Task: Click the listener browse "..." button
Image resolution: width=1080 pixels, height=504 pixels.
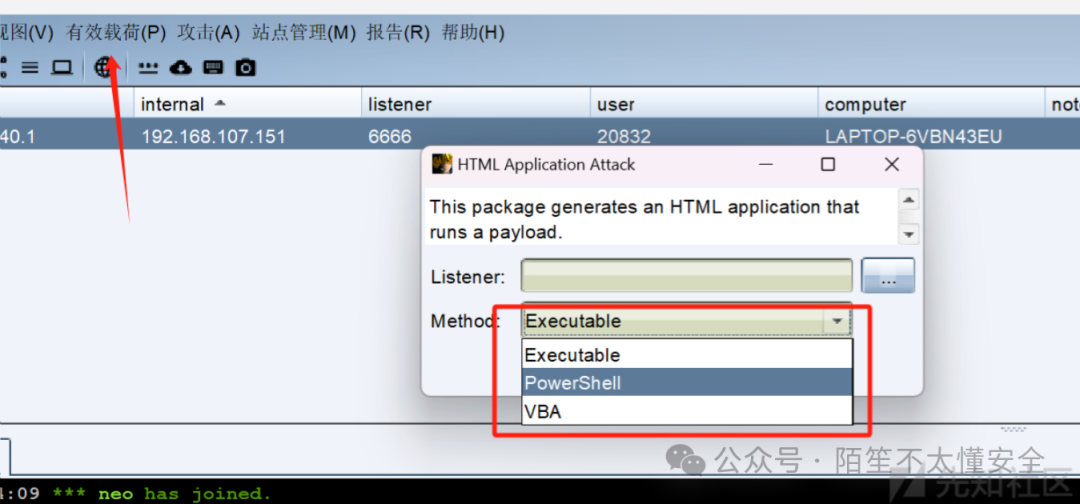Action: (888, 276)
